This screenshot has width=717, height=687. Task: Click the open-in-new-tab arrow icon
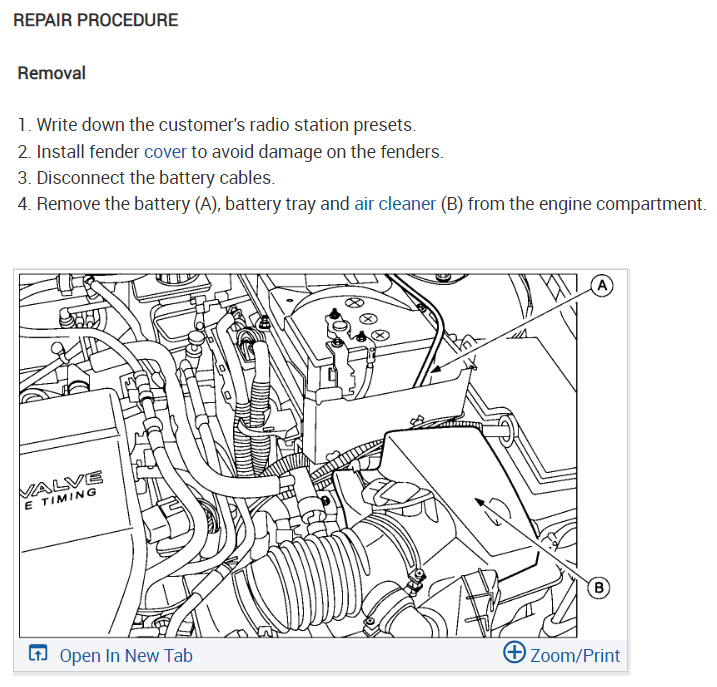pyautogui.click(x=38, y=653)
